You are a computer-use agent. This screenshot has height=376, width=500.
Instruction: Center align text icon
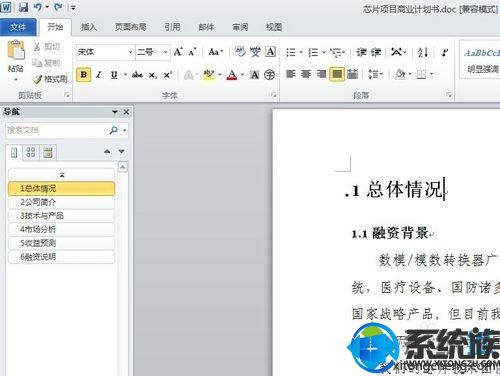(306, 74)
